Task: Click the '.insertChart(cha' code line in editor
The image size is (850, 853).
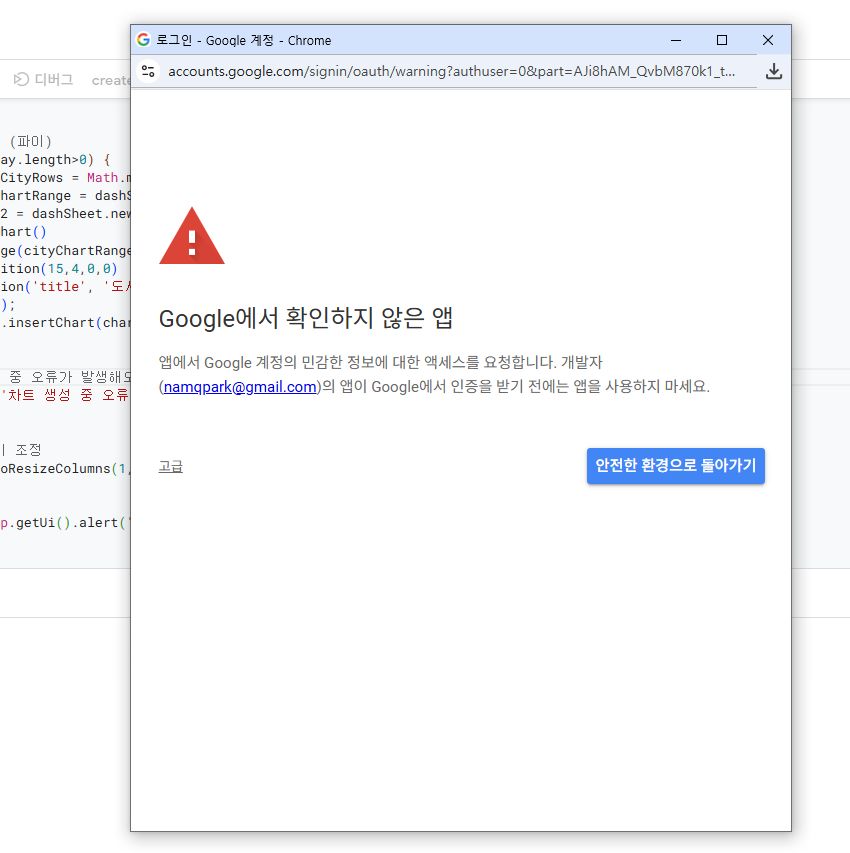Action: point(65,323)
